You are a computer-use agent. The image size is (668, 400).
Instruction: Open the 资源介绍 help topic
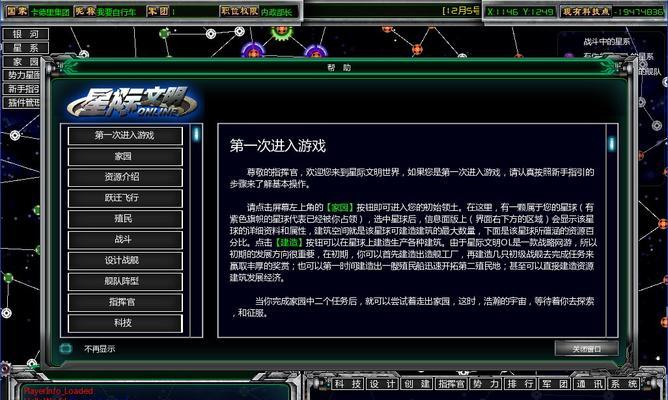coord(125,177)
